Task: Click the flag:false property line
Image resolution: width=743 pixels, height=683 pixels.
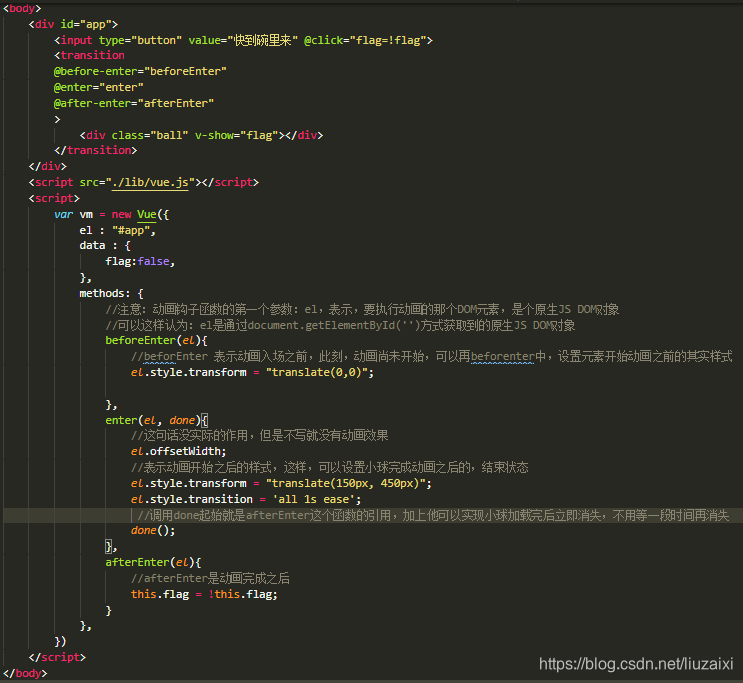Action: [140, 262]
